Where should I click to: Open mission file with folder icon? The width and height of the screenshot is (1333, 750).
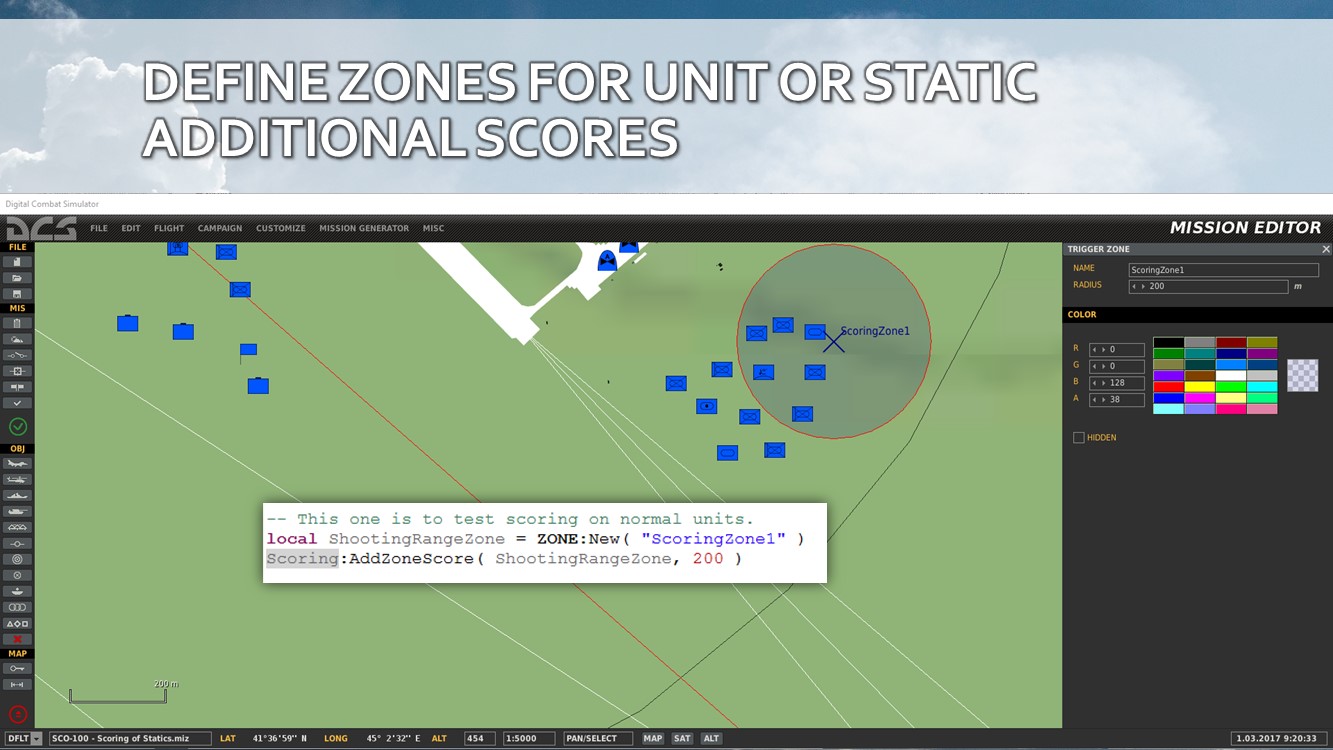[17, 278]
